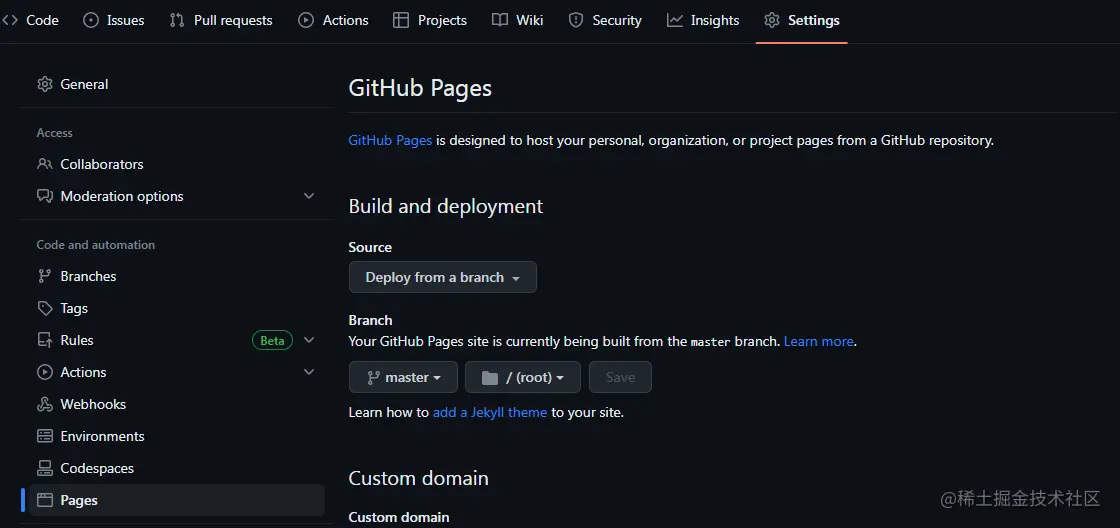Click the Moderation options comment icon
1120x528 pixels.
coord(45,196)
